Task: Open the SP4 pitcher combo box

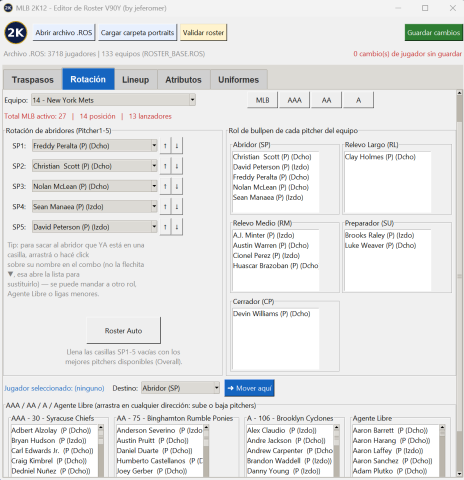Action: tap(95, 207)
